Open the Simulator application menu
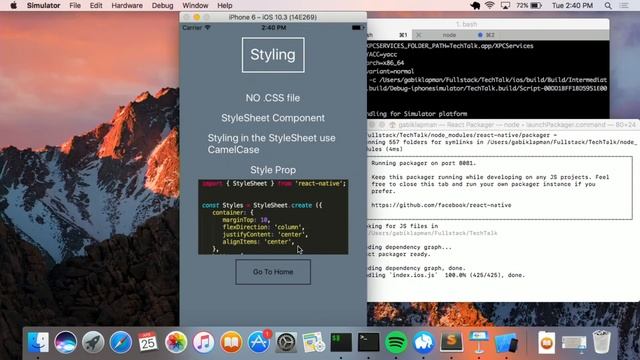Image resolution: width=640 pixels, height=360 pixels. [43, 5]
